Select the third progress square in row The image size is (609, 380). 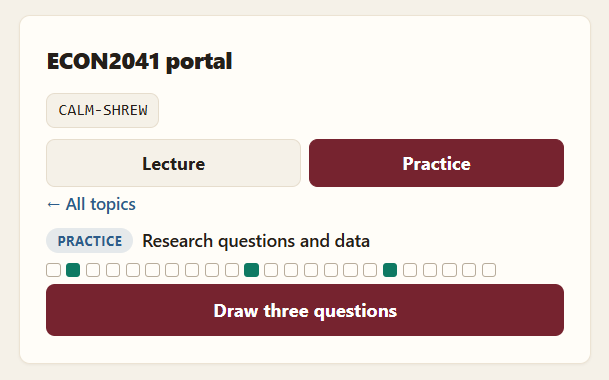(x=93, y=270)
